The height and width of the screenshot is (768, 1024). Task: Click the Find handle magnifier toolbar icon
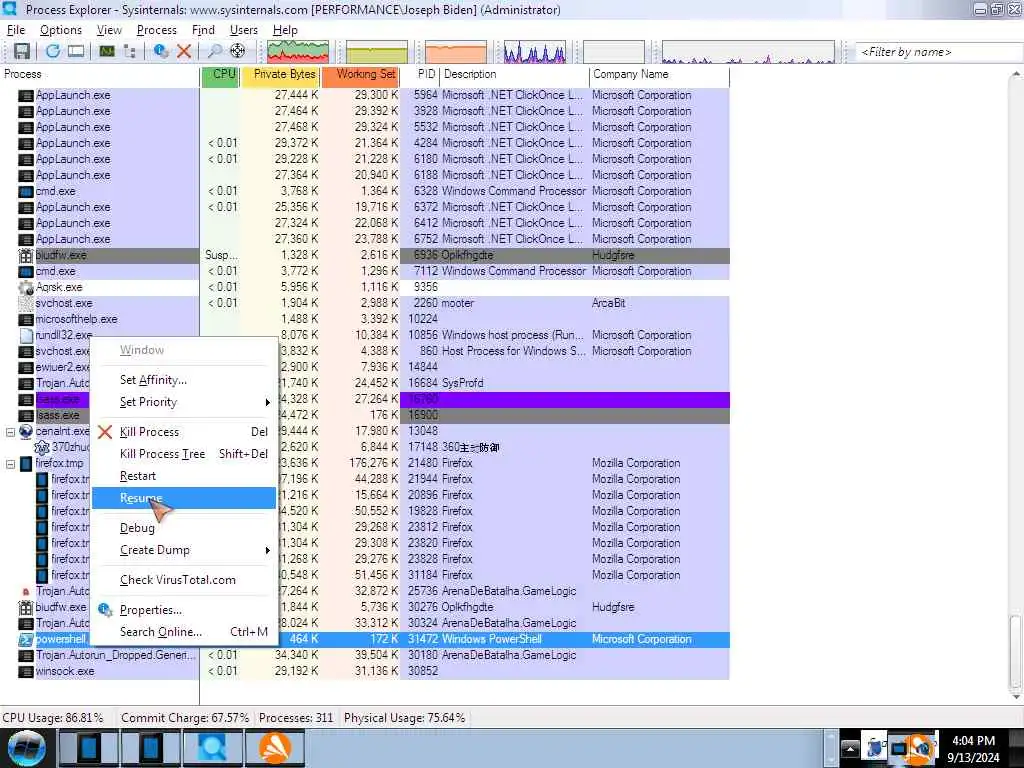coord(214,51)
